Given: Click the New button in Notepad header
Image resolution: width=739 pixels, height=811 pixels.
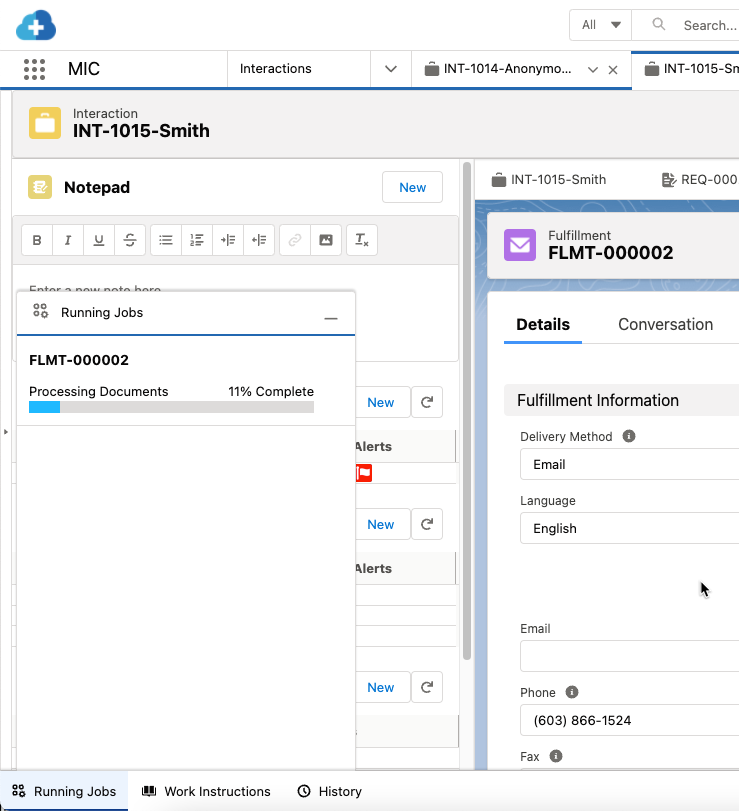Looking at the screenshot, I should point(412,187).
